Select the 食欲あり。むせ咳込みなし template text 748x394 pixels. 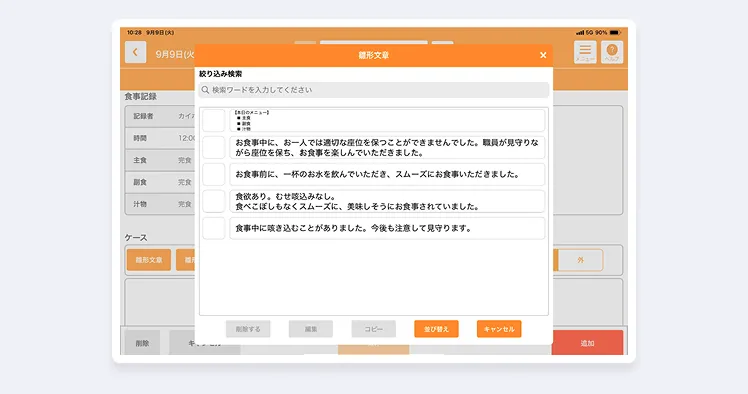[x=387, y=201]
